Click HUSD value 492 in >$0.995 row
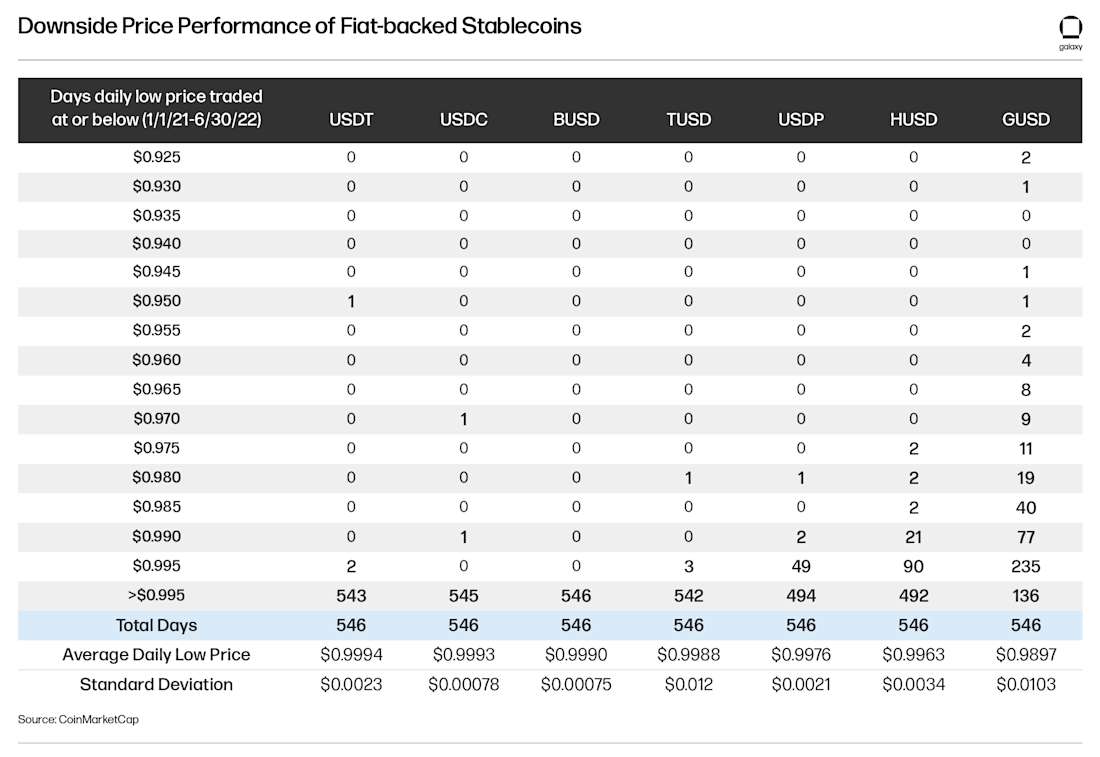Image resolution: width=1100 pixels, height=757 pixels. 913,596
